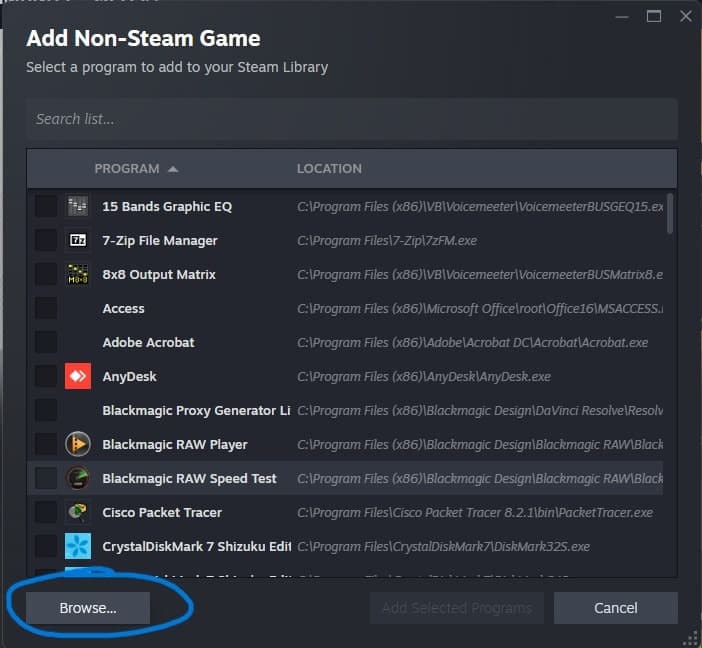Check the Adobe Acrobat checkbox
702x648 pixels.
46,343
